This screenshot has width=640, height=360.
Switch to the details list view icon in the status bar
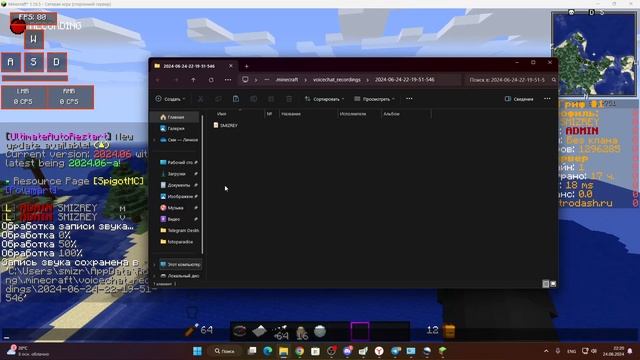[546, 284]
